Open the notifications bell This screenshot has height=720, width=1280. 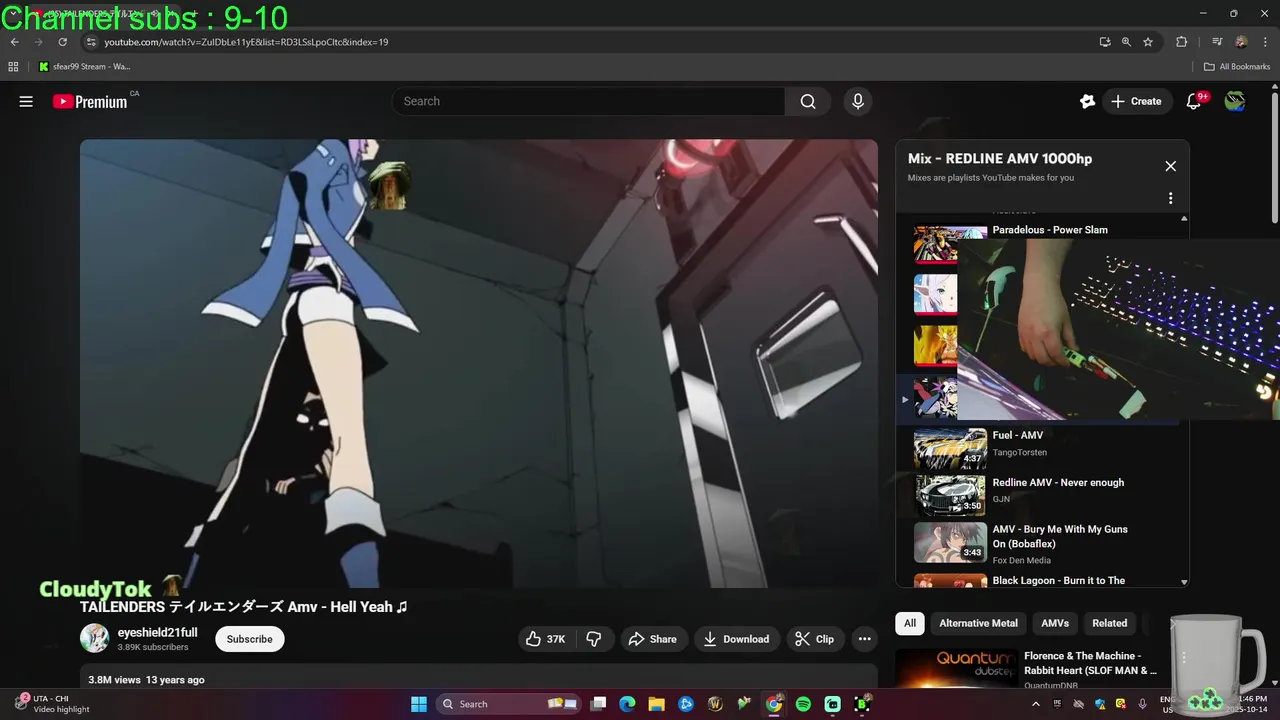[x=1193, y=101]
